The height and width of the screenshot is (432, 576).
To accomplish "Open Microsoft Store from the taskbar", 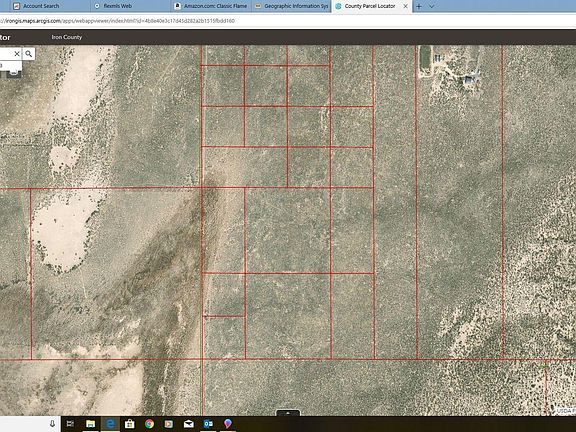I will pyautogui.click(x=129, y=424).
